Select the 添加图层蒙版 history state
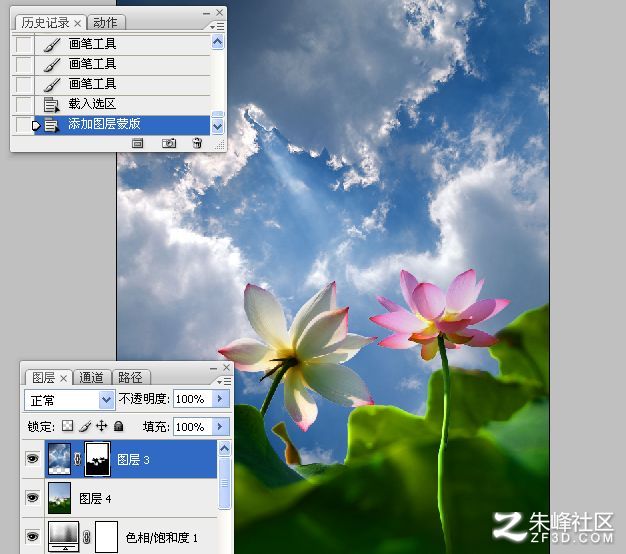This screenshot has height=554, width=626. tap(122, 125)
